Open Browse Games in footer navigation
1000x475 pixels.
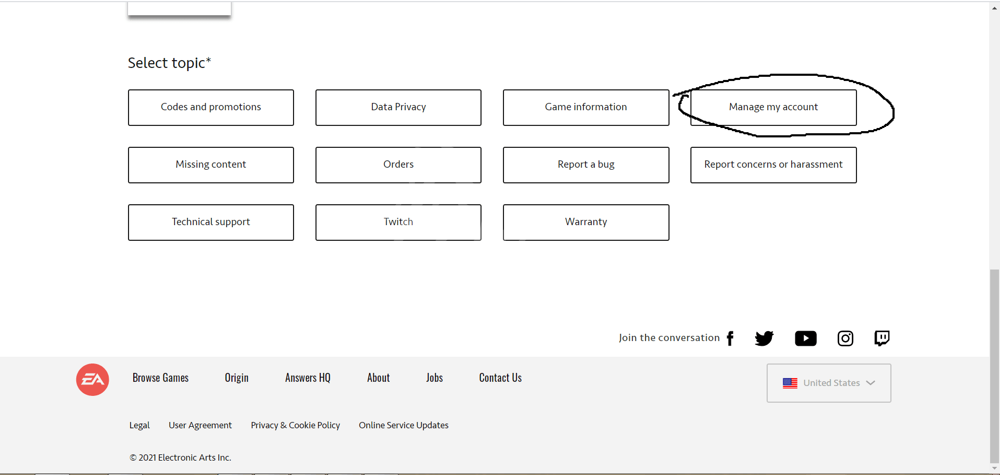160,378
